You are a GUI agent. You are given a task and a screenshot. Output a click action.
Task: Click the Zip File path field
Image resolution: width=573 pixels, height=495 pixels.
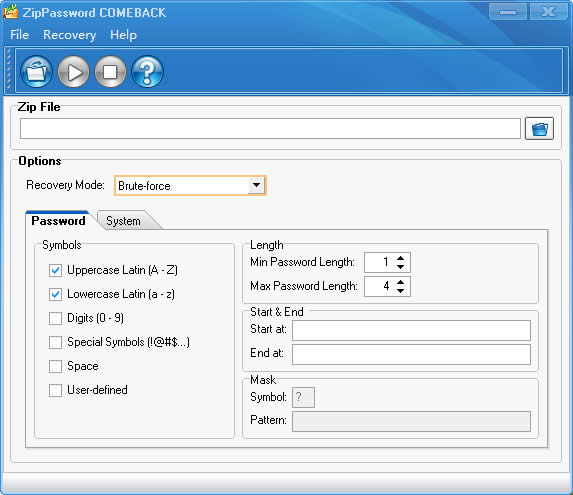pos(270,129)
